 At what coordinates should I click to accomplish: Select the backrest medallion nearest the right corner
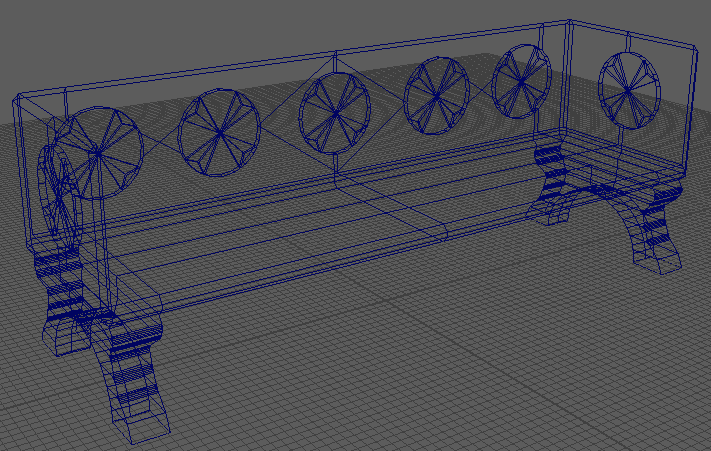pos(523,77)
